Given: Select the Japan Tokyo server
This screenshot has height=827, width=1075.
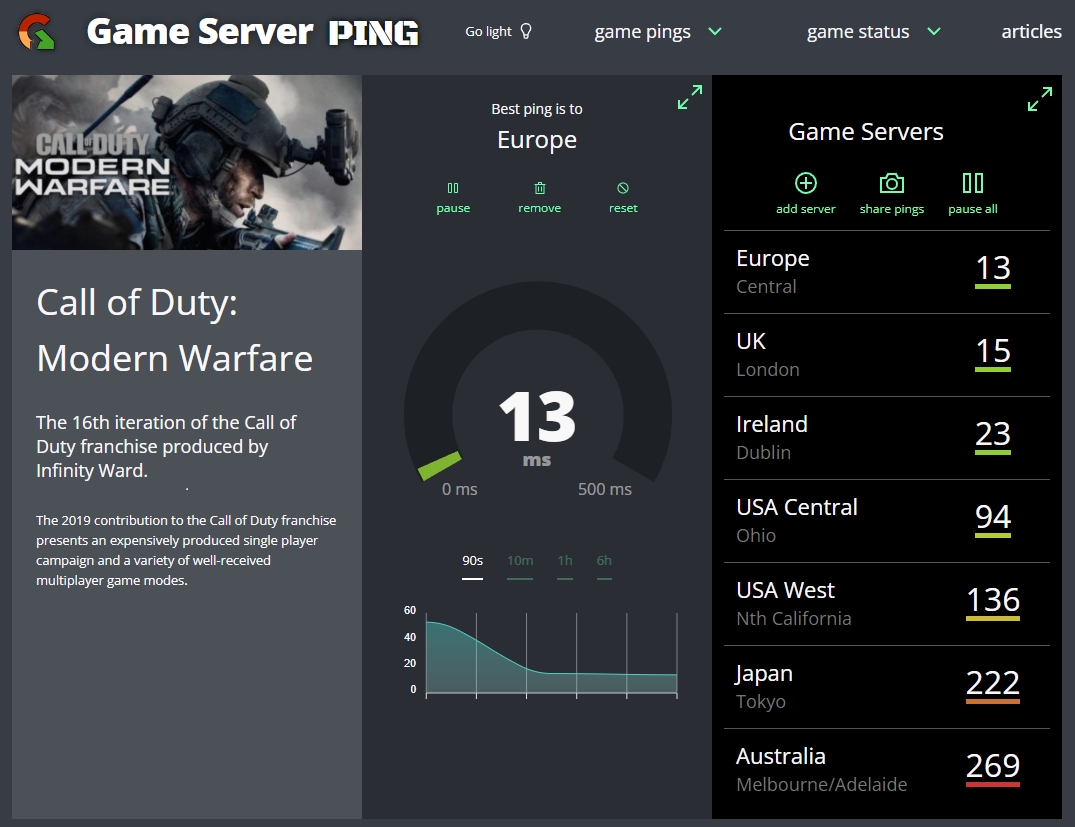Looking at the screenshot, I should (x=886, y=686).
